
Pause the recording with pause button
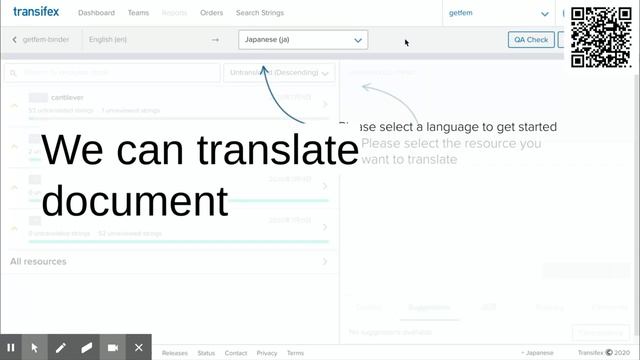11,347
